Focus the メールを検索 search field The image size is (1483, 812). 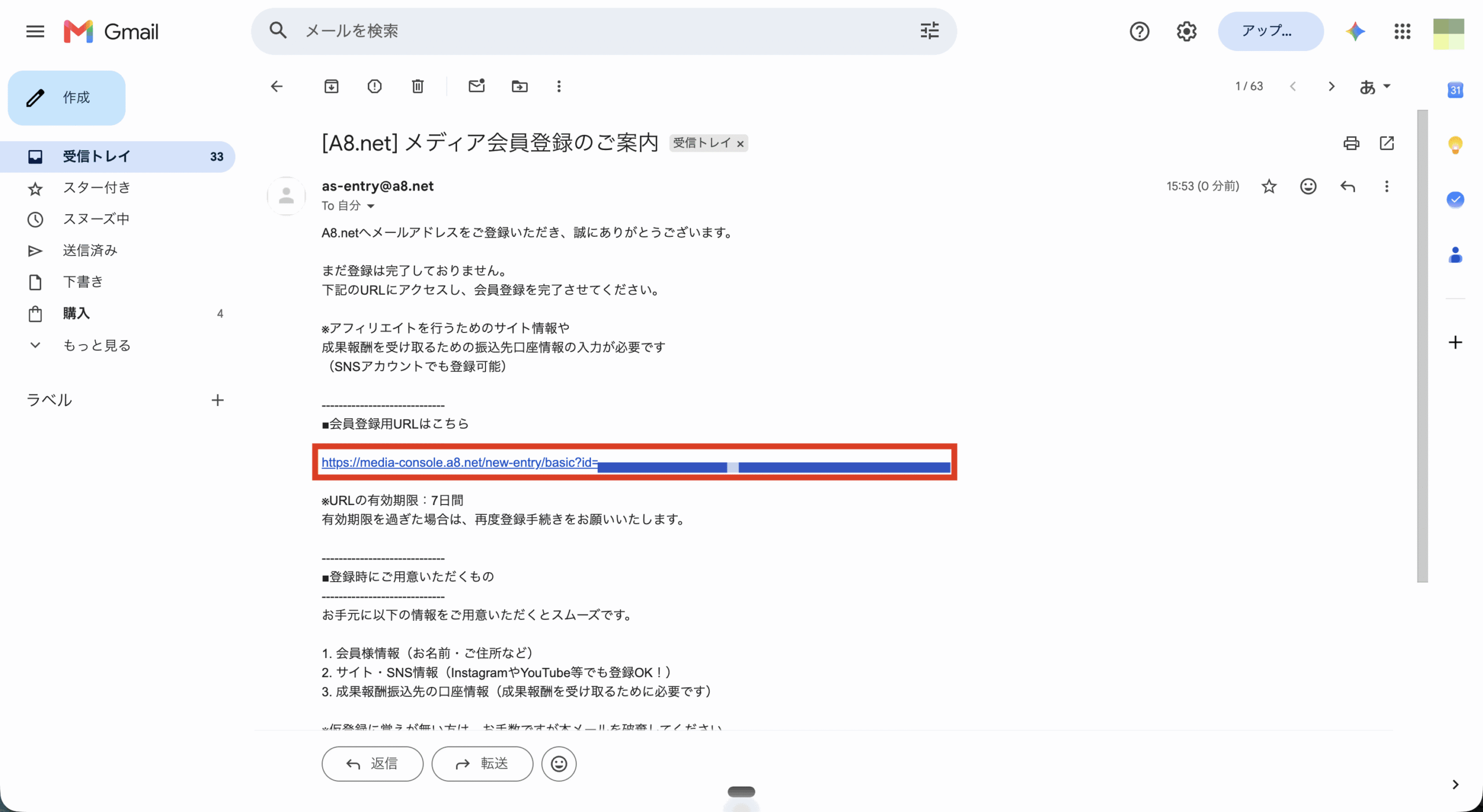[602, 31]
